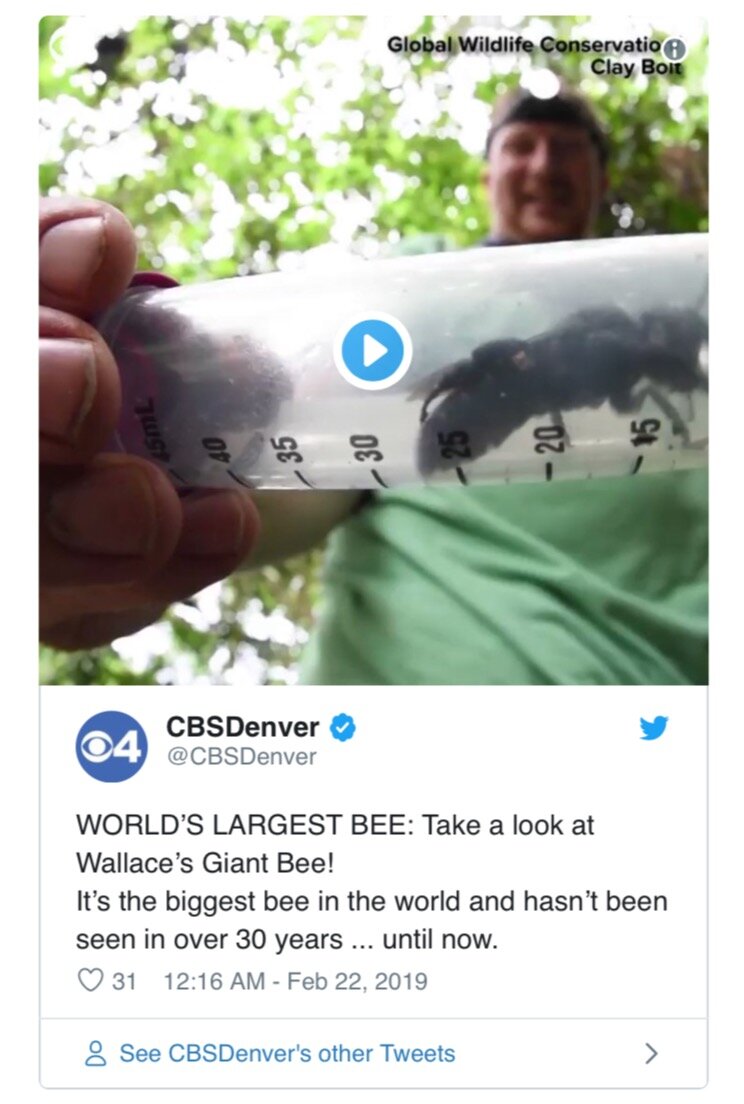The width and height of the screenshot is (744, 1104).
Task: Select the 'hasn't been seen in over 30 years' line
Action: coord(372,920)
